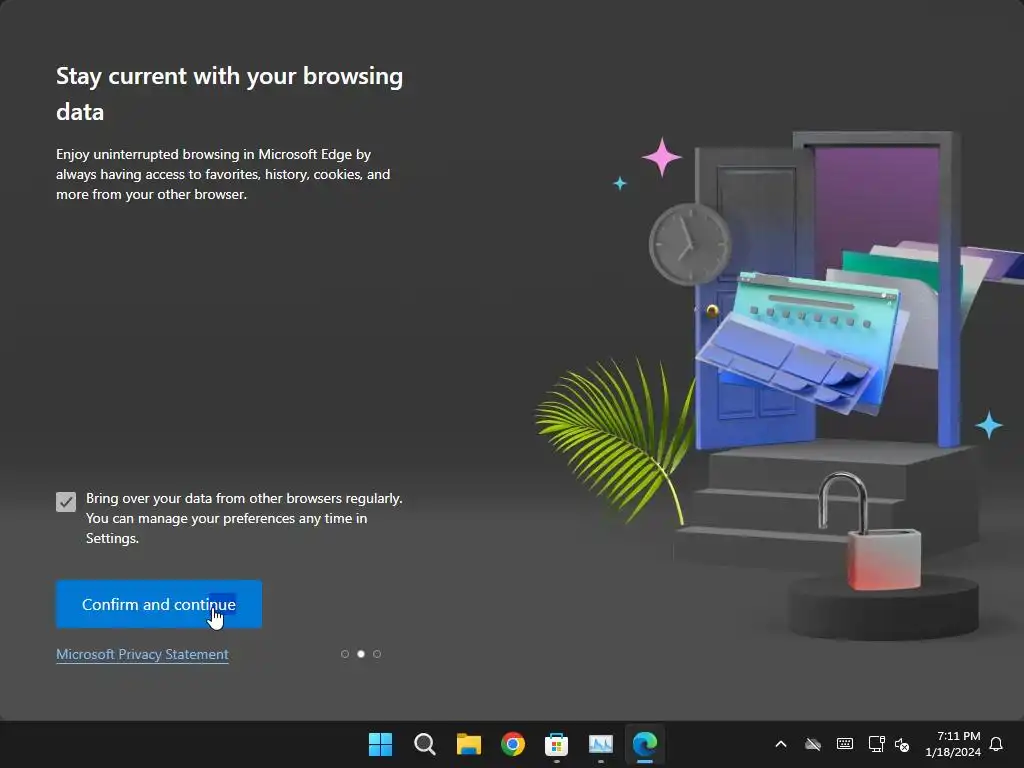Screen dimensions: 1024x768
Task: Launch File Explorer from the taskbar
Action: (468, 744)
